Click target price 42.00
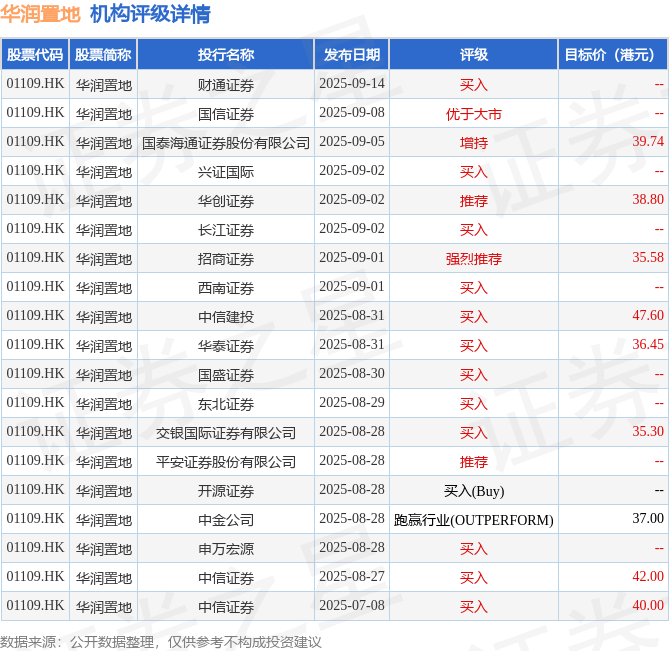 click(648, 576)
